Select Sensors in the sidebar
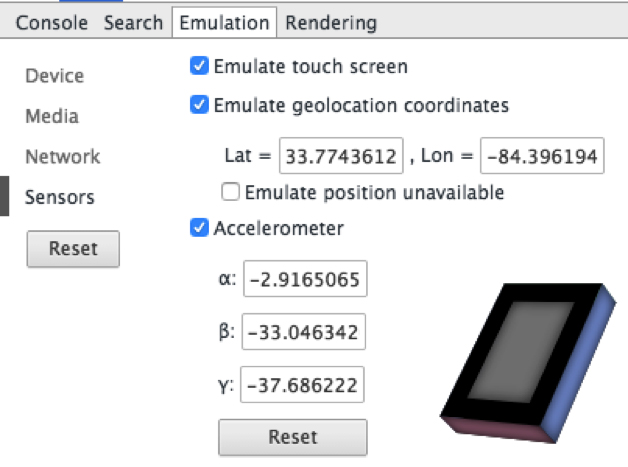 click(60, 197)
